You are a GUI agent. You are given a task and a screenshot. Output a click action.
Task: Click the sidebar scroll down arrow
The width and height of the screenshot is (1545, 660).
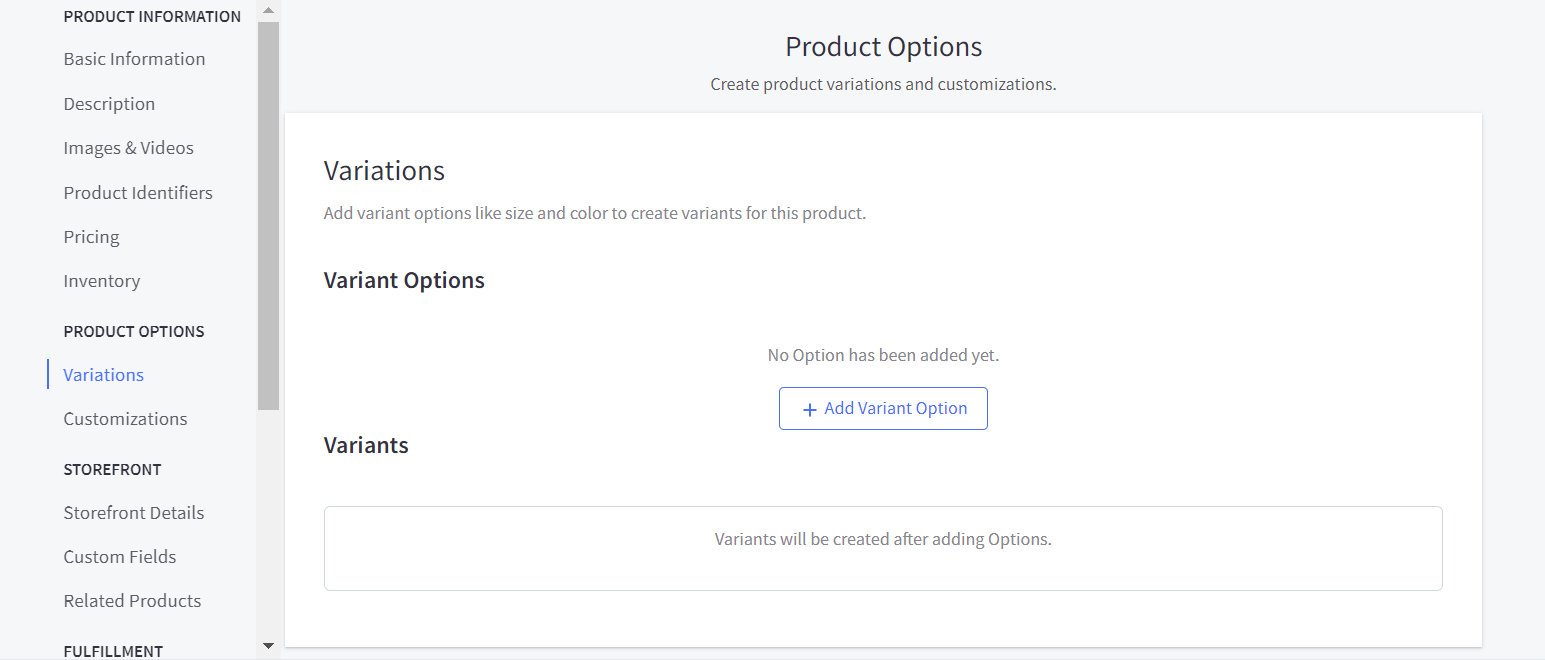click(x=268, y=646)
